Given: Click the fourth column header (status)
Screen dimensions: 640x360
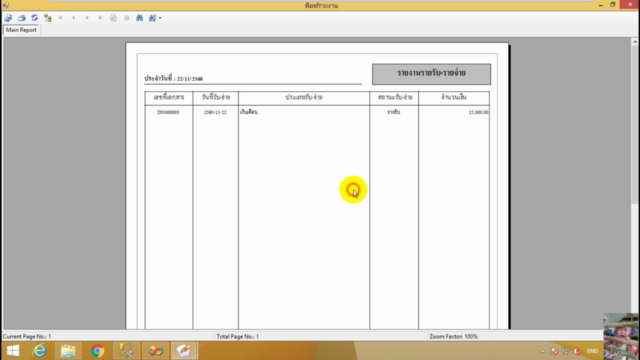Looking at the screenshot, I should (x=394, y=98).
